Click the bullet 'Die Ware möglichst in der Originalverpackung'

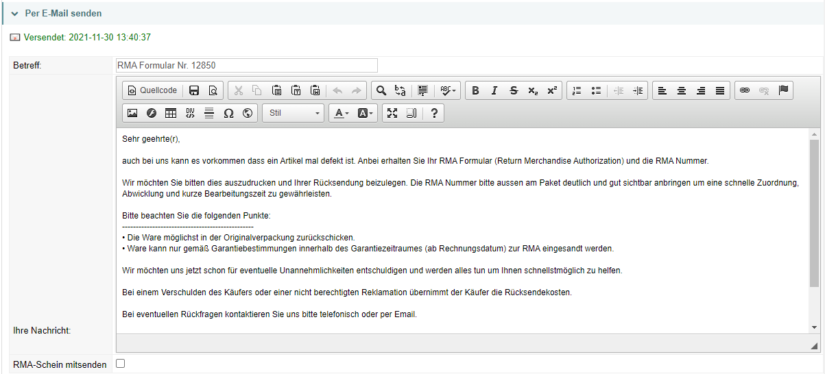[238, 238]
